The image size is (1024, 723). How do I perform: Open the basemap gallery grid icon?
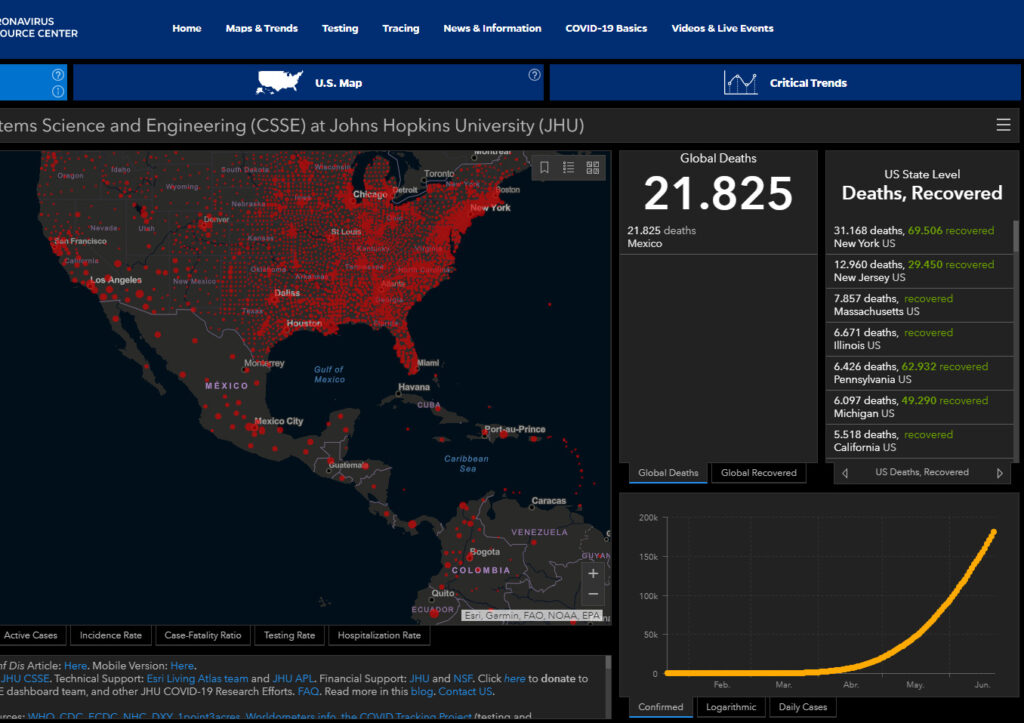point(592,168)
